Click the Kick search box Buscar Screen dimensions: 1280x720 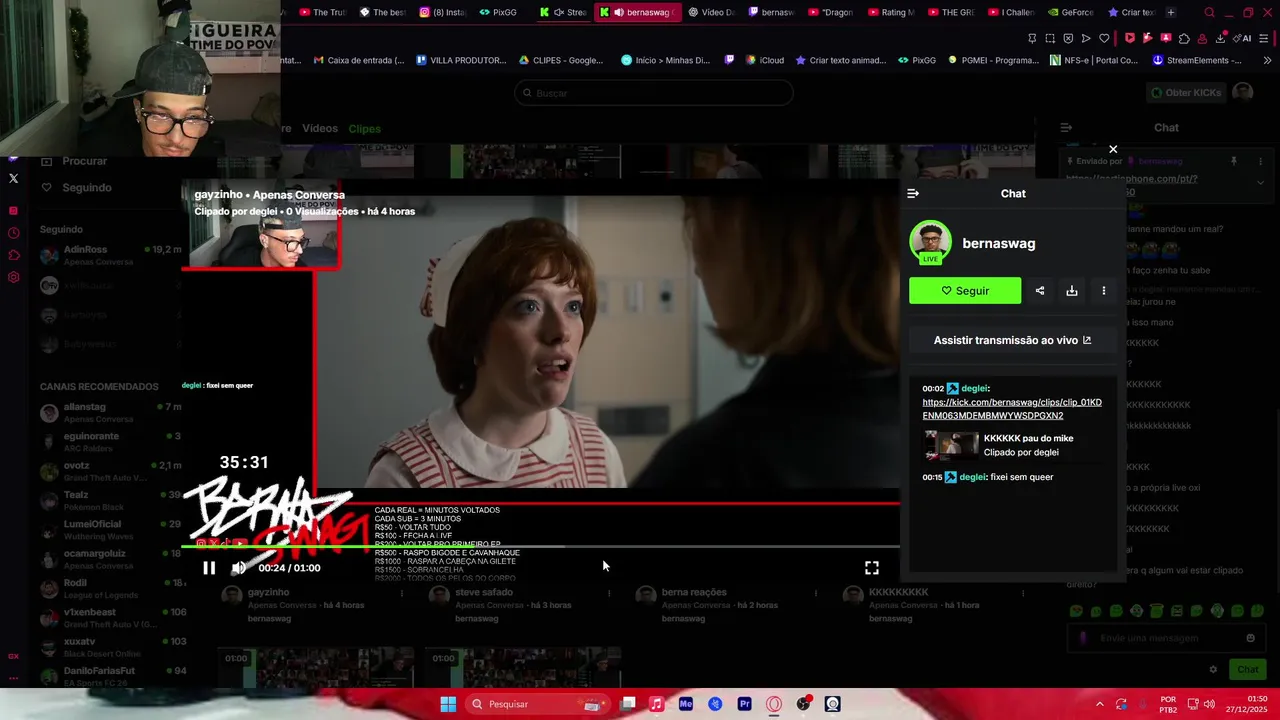point(654,93)
